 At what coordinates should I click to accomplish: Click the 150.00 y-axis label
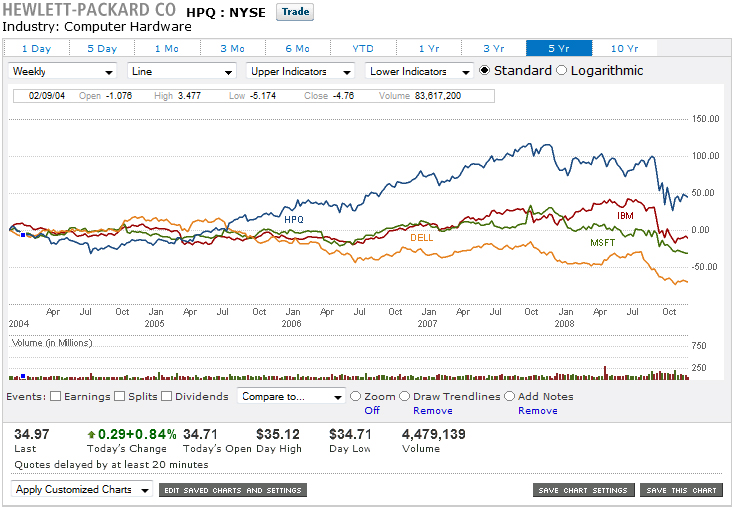pos(705,119)
